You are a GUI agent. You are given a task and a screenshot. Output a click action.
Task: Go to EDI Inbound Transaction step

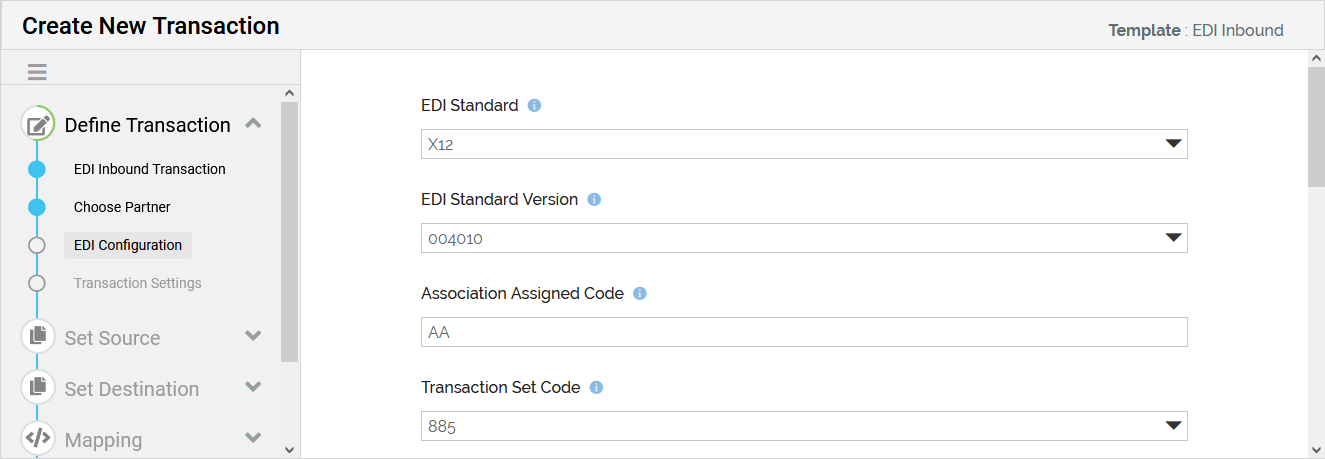pyautogui.click(x=150, y=169)
